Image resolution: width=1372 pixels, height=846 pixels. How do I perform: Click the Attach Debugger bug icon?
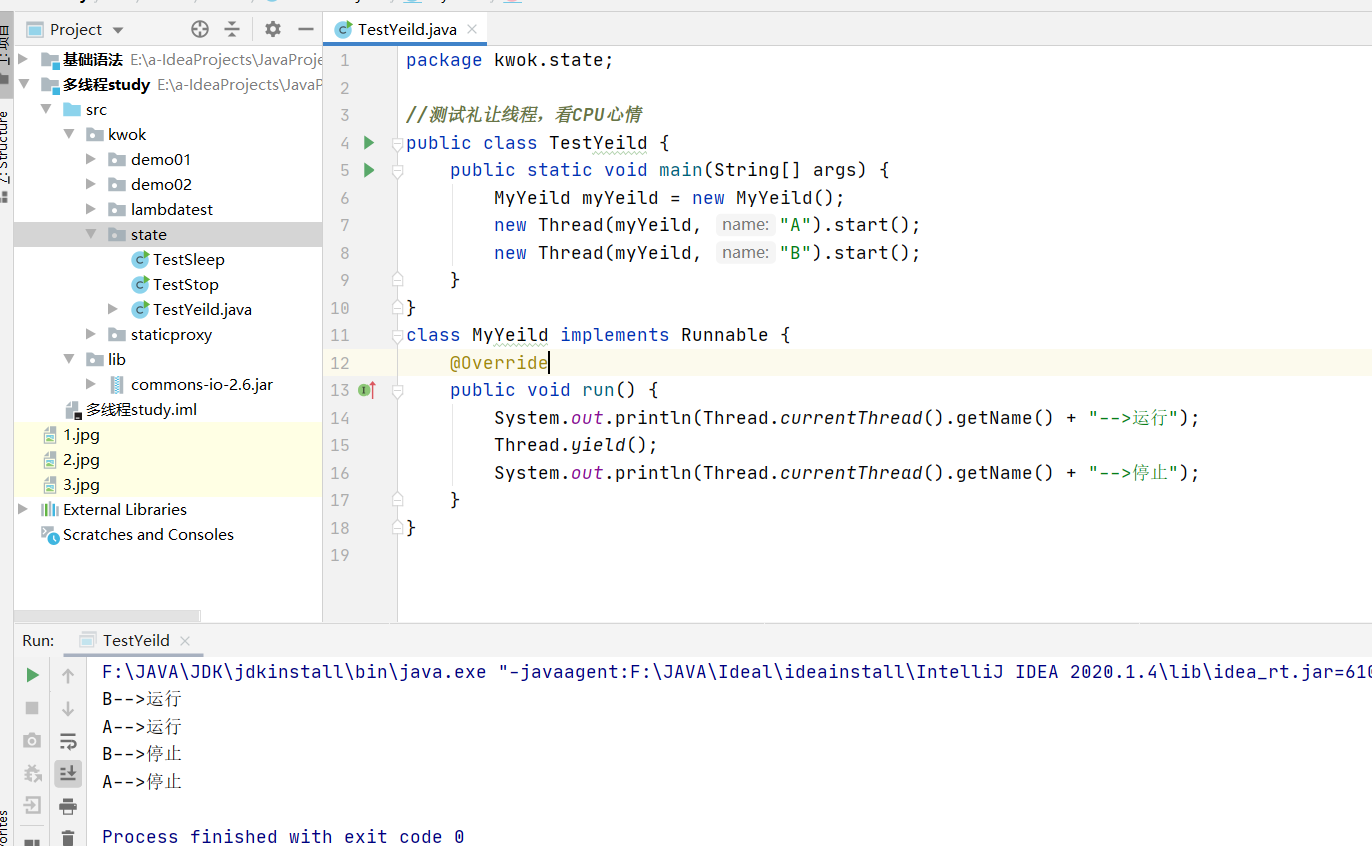32,773
